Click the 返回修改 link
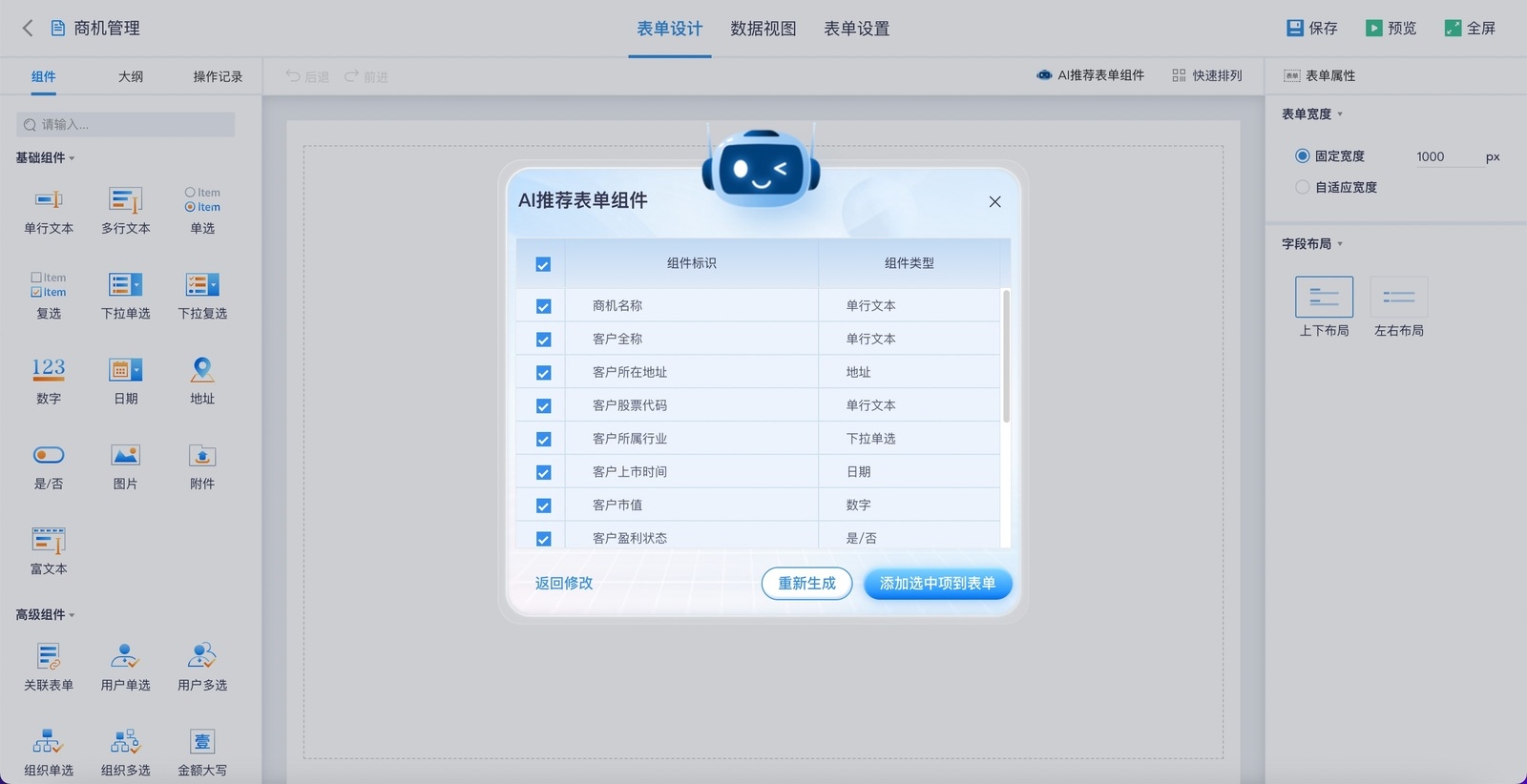Viewport: 1527px width, 784px height. [x=564, y=584]
